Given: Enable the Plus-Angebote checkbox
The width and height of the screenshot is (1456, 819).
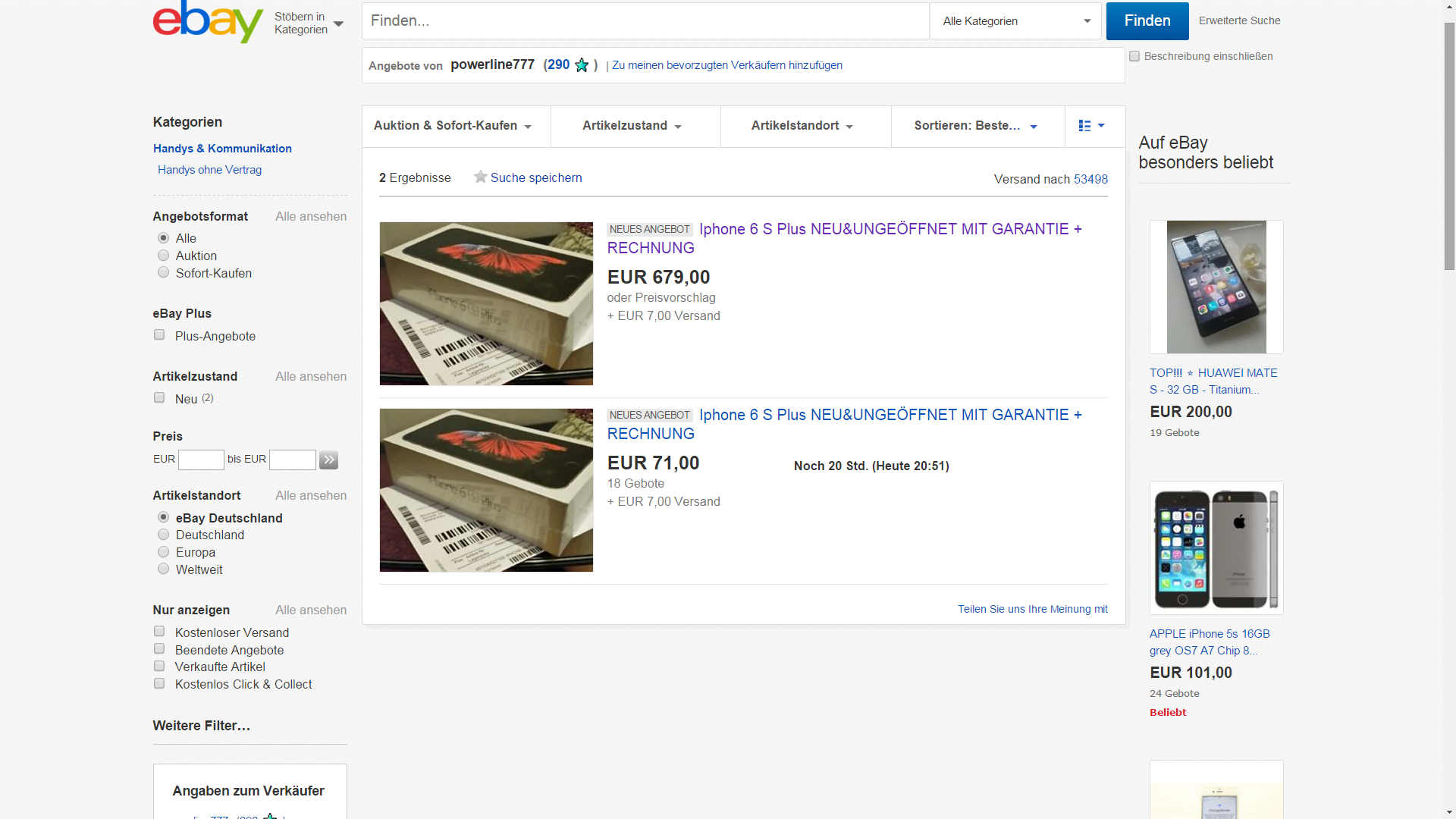Looking at the screenshot, I should (x=159, y=334).
